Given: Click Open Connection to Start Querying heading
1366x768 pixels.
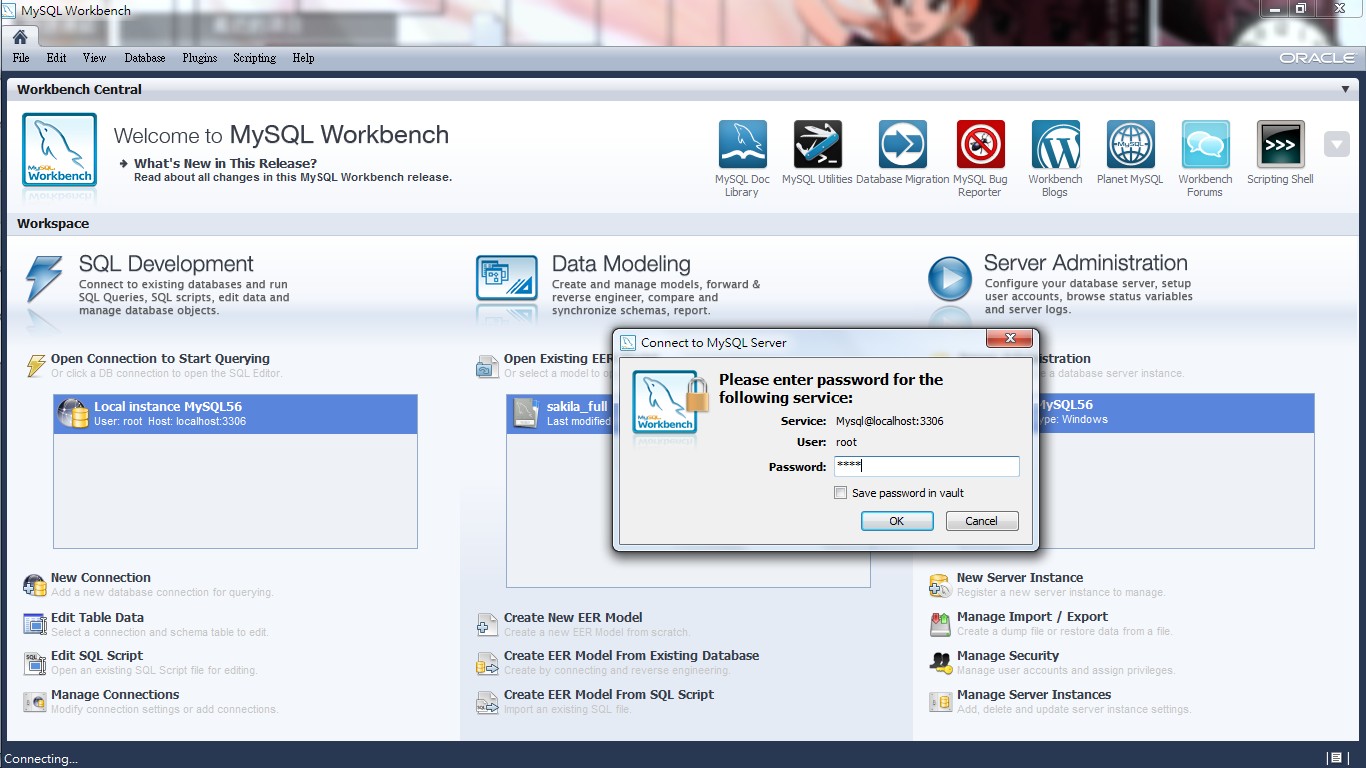Looking at the screenshot, I should tap(160, 359).
